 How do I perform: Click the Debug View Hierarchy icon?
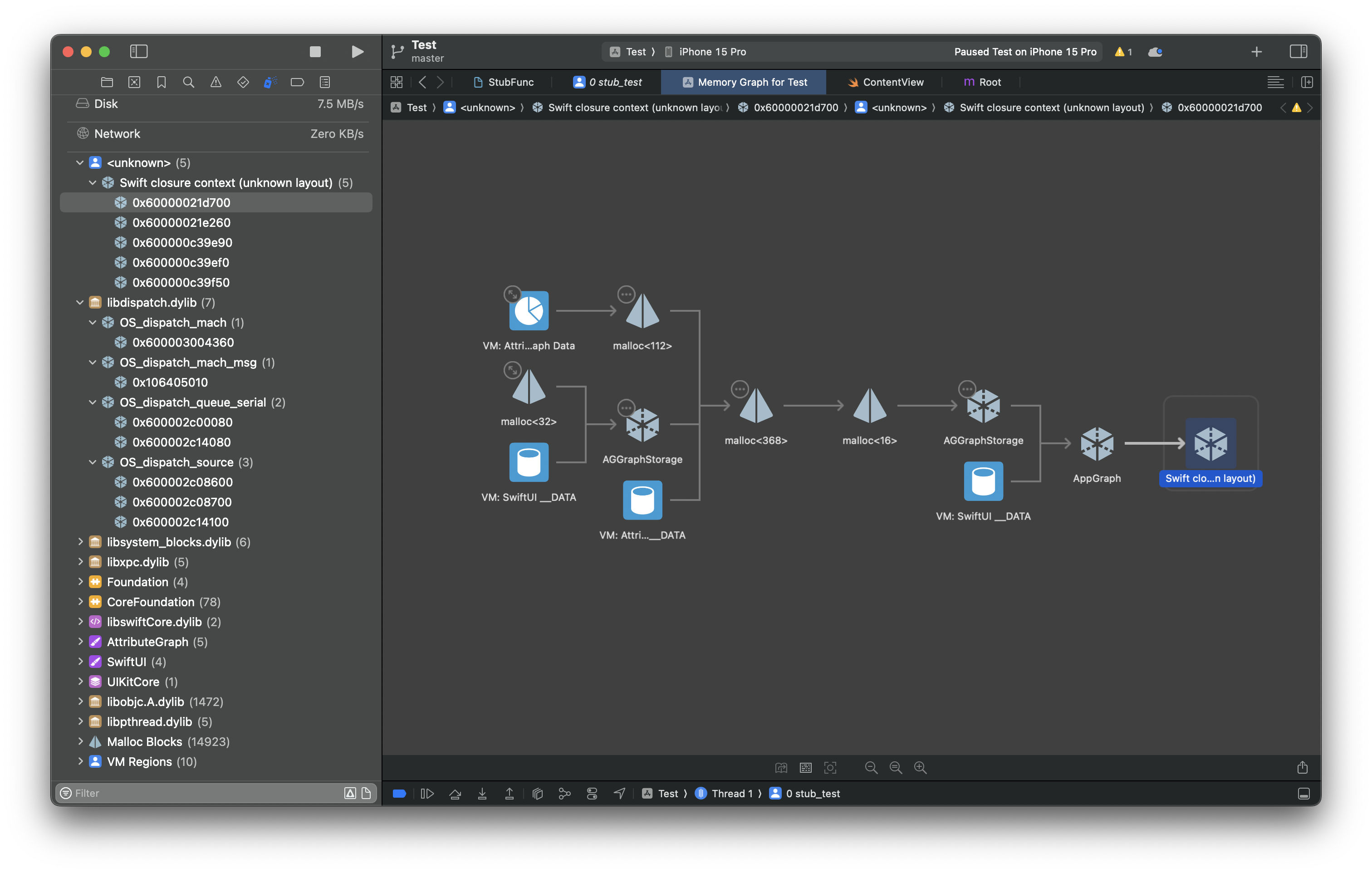tap(537, 793)
